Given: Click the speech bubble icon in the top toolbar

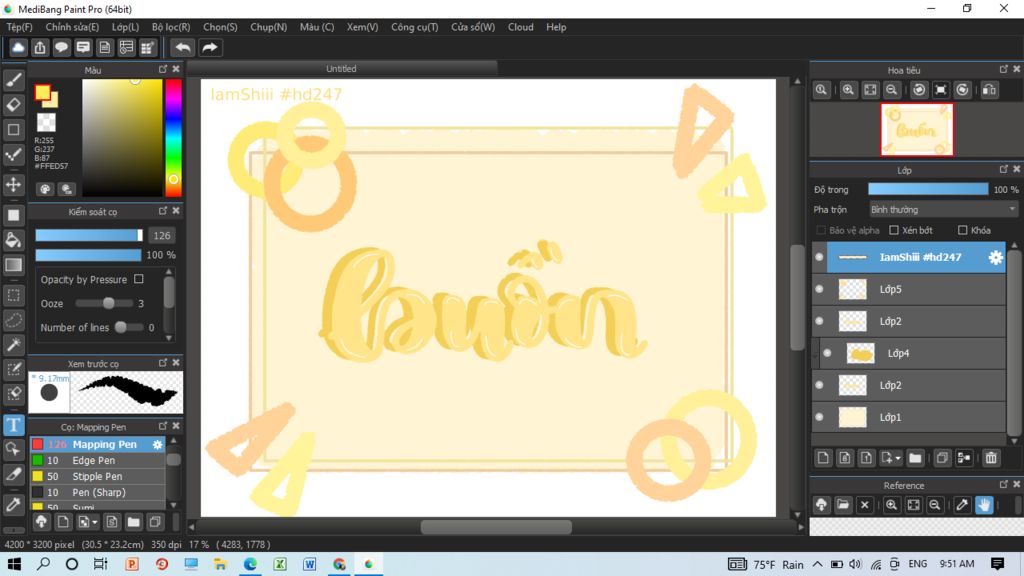Looking at the screenshot, I should (61, 48).
